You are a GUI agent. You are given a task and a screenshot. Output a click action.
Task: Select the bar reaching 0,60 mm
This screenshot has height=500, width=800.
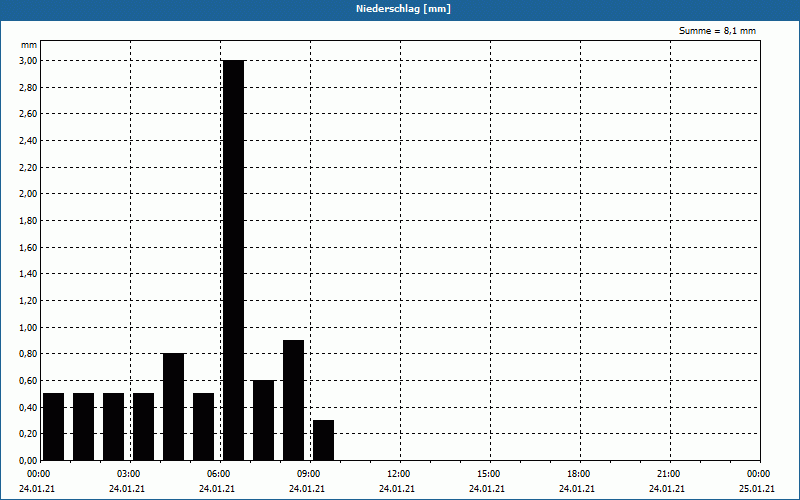click(x=263, y=420)
